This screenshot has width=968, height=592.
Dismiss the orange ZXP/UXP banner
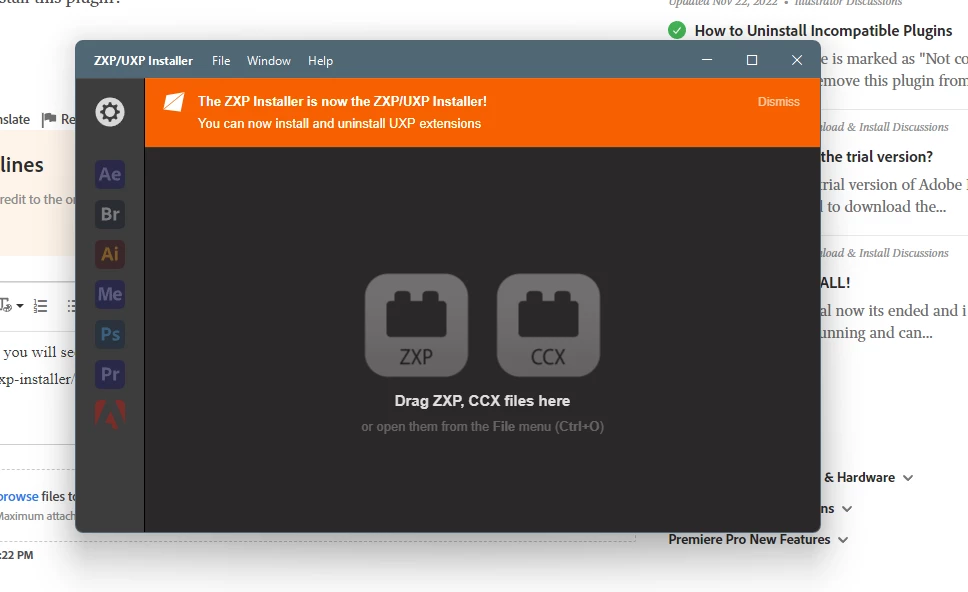point(778,102)
